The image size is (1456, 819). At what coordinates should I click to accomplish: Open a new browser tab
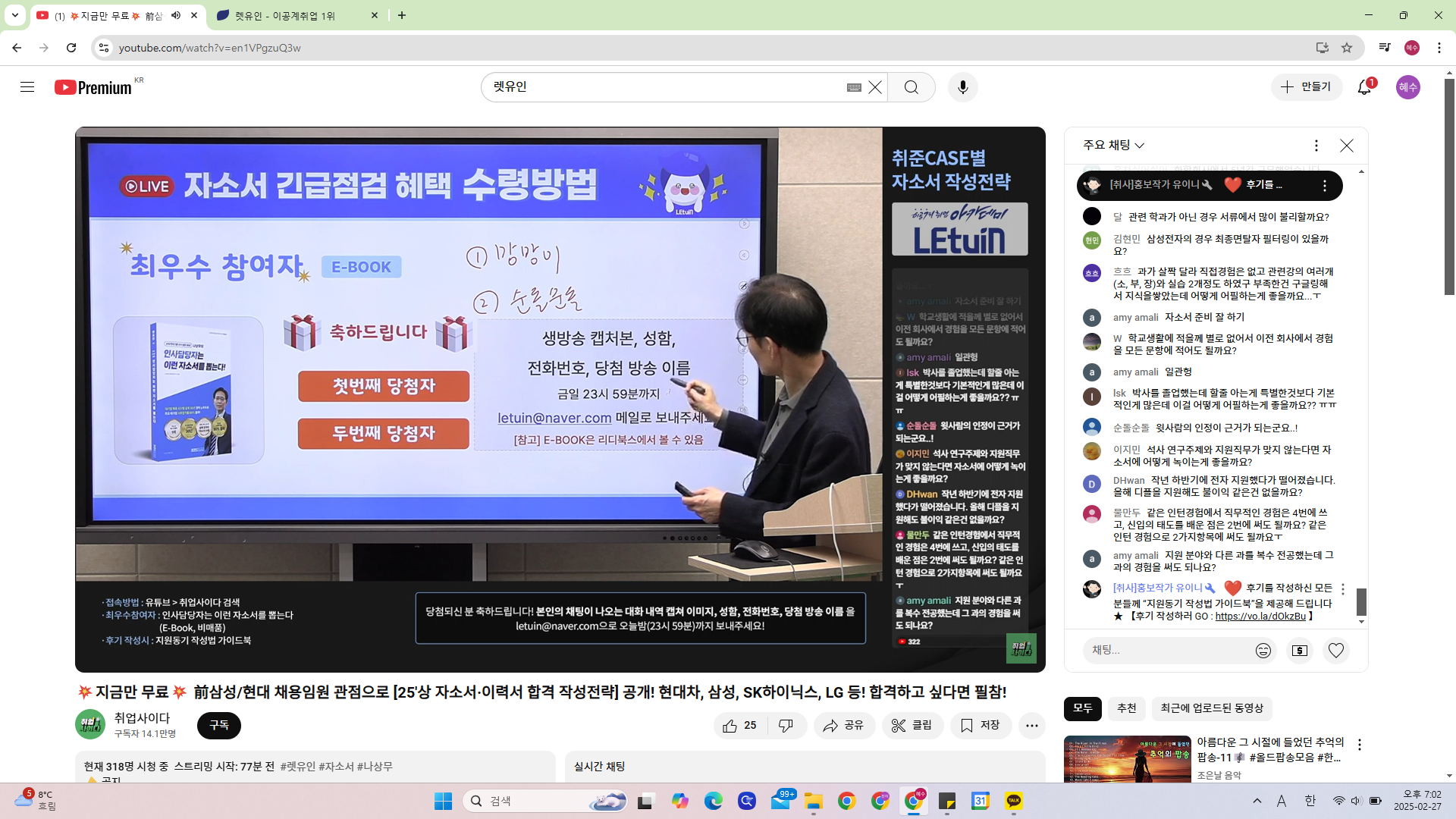coord(402,16)
